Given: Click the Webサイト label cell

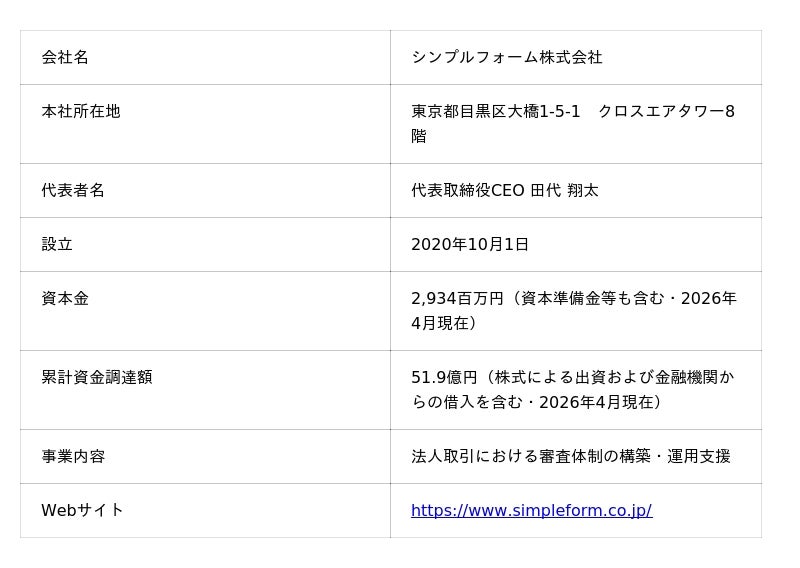Looking at the screenshot, I should click(83, 511).
